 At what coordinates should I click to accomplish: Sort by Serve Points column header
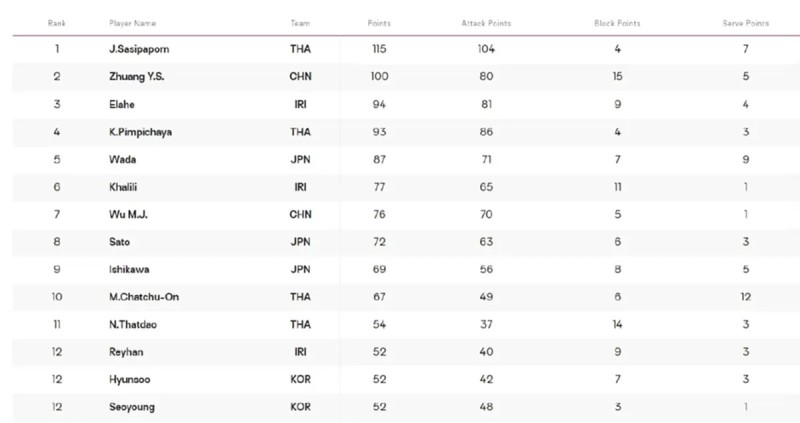click(745, 23)
